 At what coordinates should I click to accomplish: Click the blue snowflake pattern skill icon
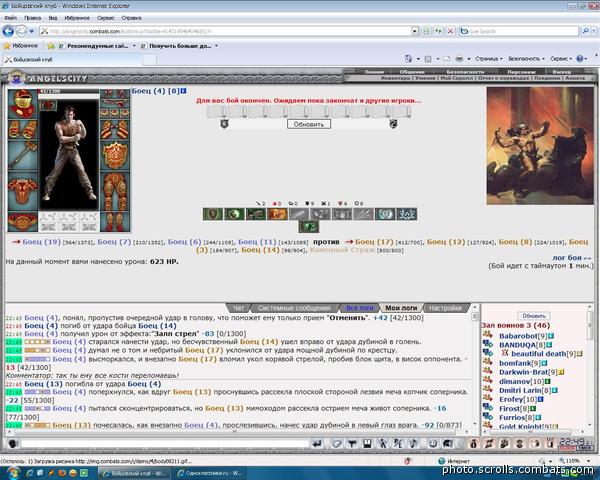coord(407,214)
